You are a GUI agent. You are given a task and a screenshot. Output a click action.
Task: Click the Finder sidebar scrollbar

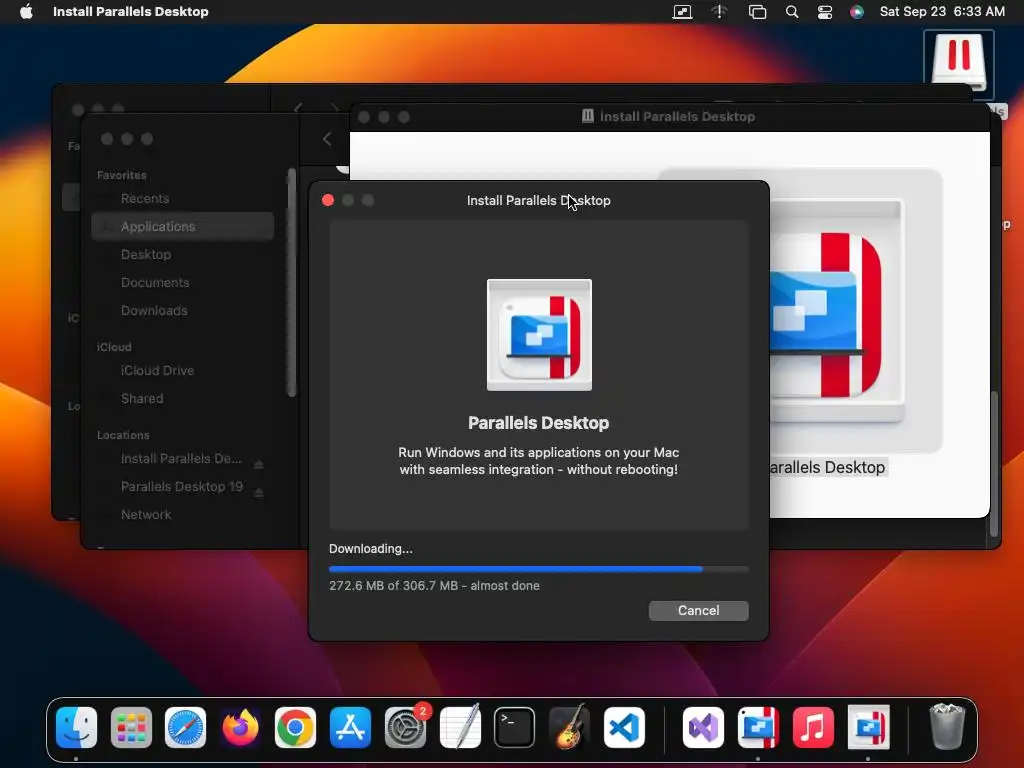click(291, 283)
